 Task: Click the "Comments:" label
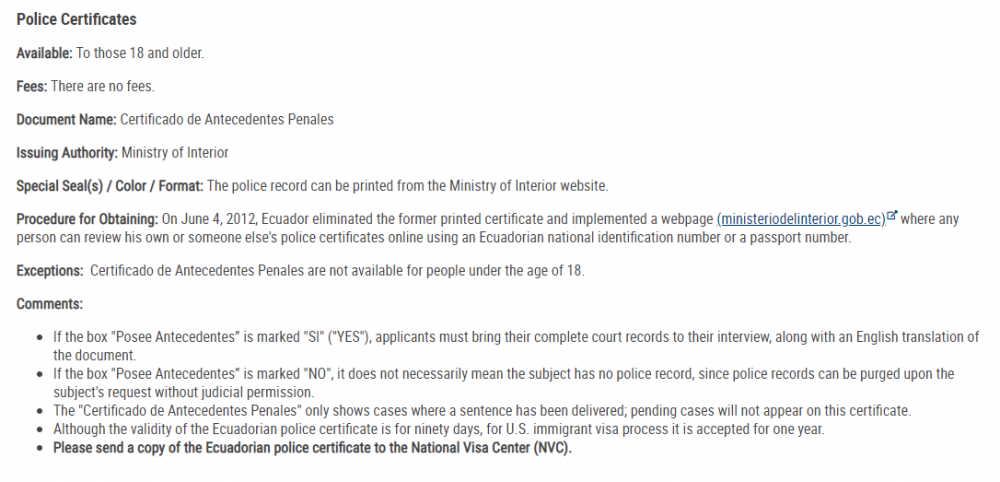50,304
